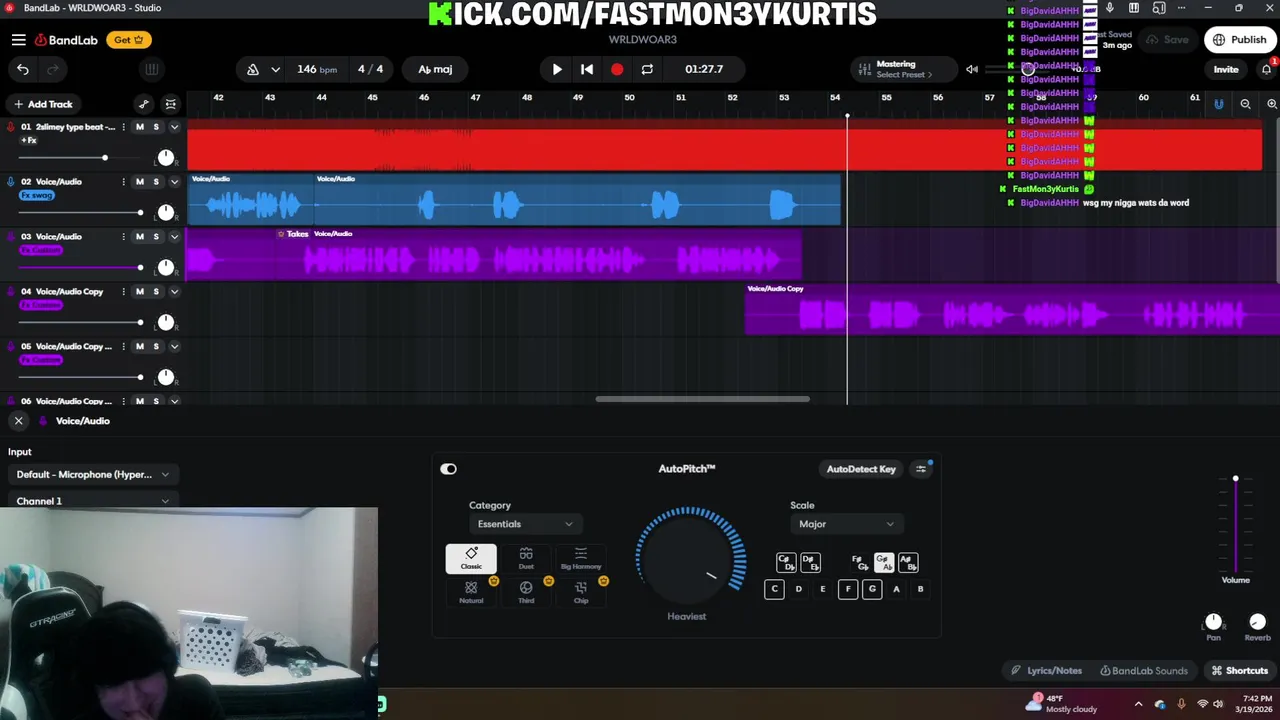Expand track 03 dropdown chevron
The height and width of the screenshot is (720, 1280).
[x=174, y=237]
